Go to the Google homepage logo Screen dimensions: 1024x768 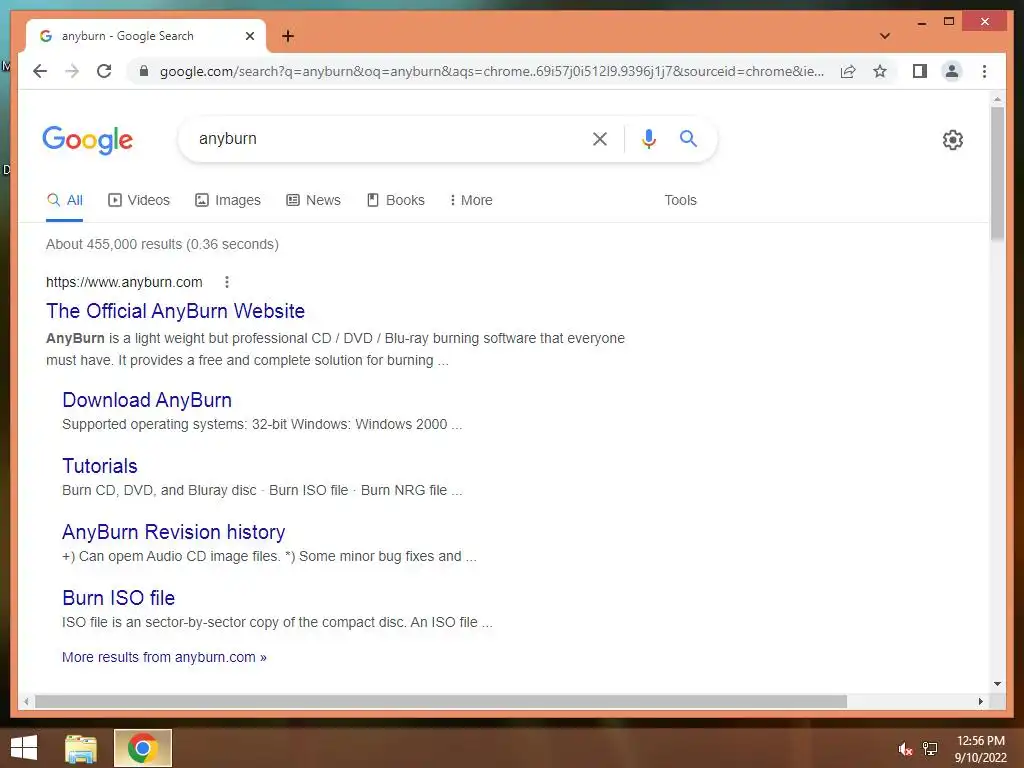[x=88, y=140]
